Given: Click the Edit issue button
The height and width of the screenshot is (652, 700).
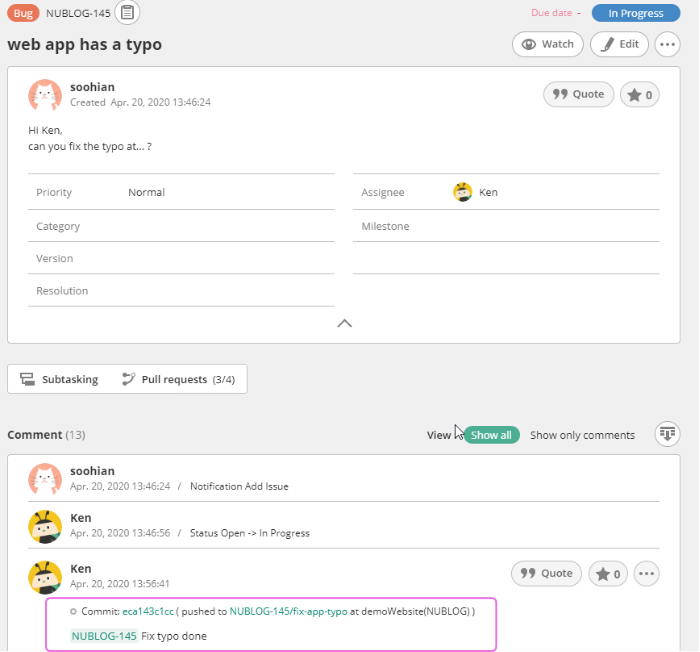Looking at the screenshot, I should [619, 44].
